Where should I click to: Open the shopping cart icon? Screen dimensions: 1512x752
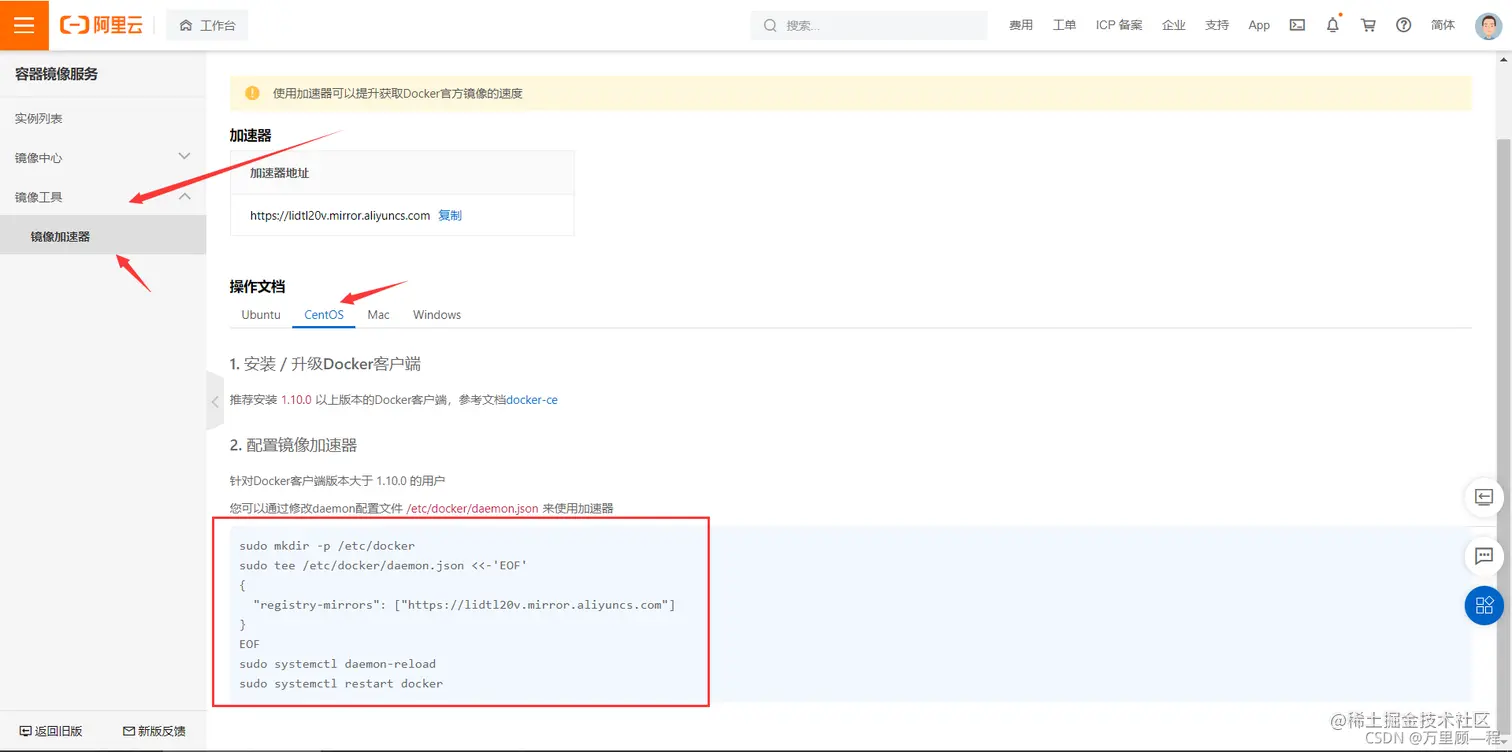pyautogui.click(x=1368, y=25)
